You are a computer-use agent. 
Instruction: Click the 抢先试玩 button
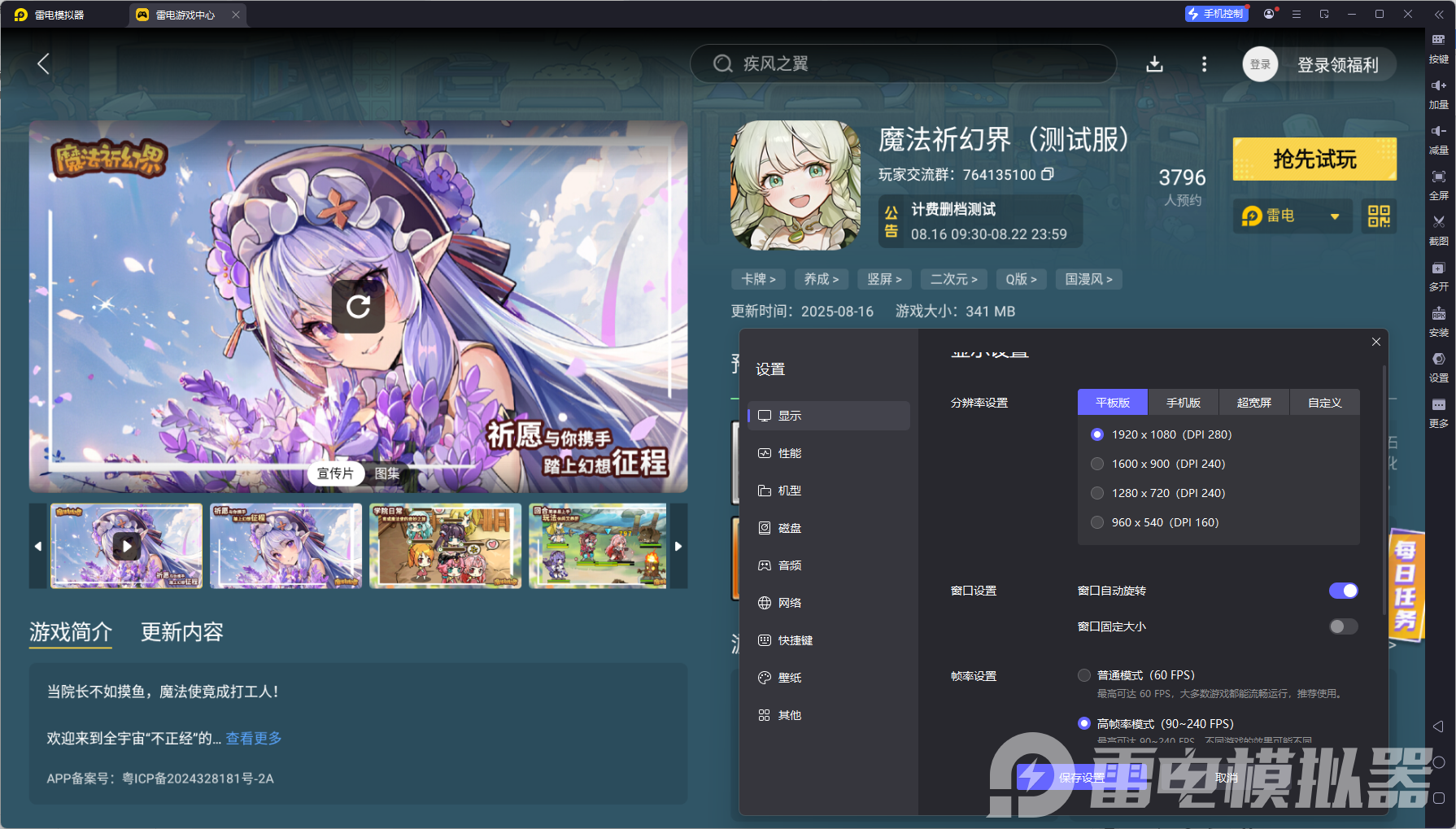(x=1314, y=159)
